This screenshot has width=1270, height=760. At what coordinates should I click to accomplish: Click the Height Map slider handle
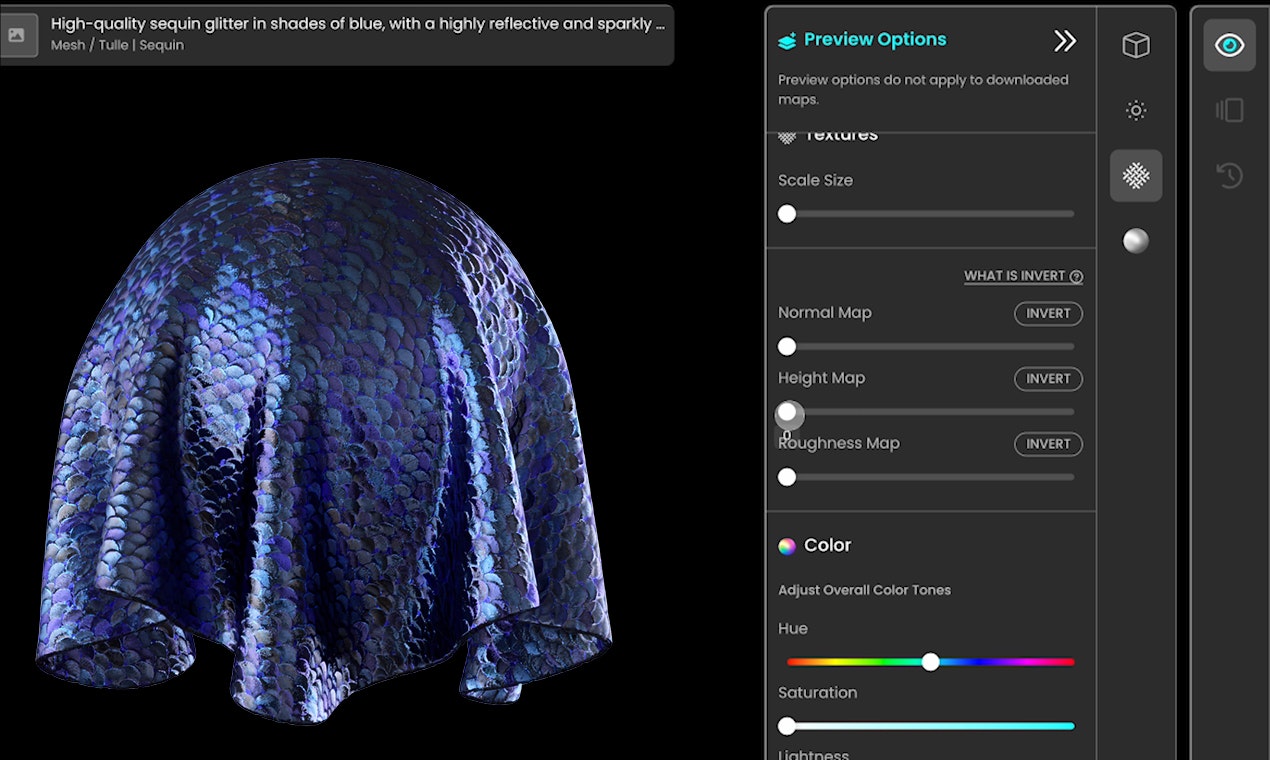[788, 412]
